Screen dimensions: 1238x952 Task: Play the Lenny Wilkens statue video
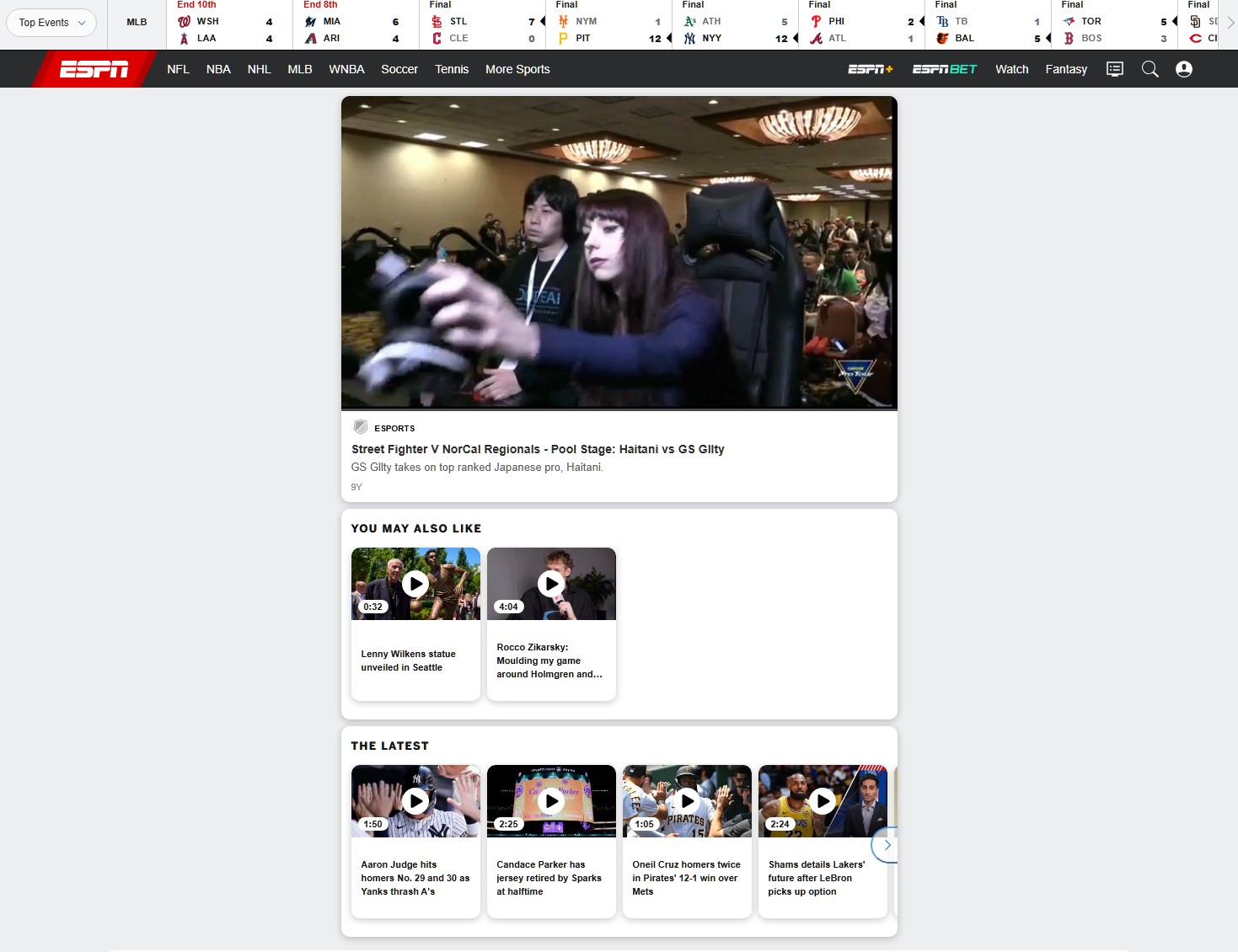(x=415, y=583)
